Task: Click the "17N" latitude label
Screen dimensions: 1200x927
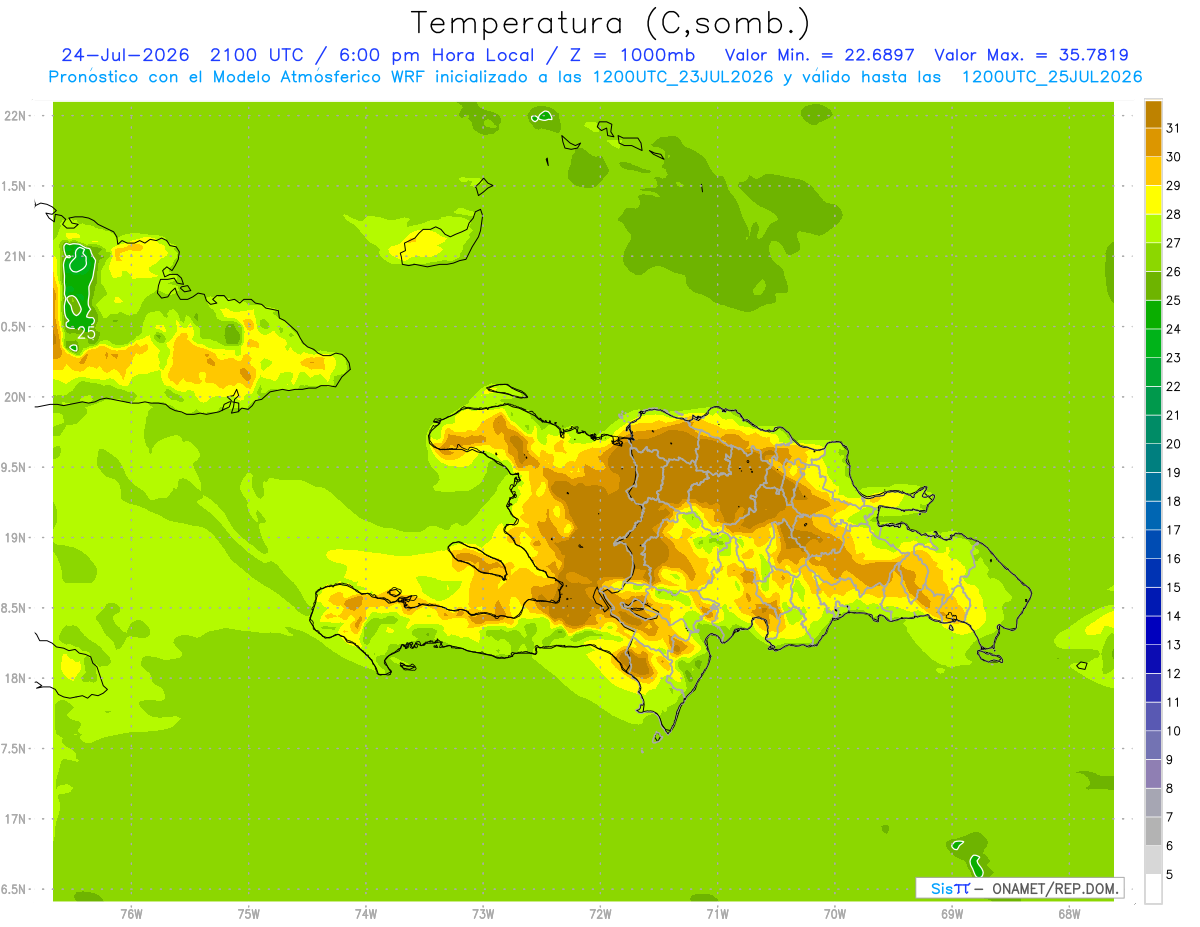Action: pos(16,819)
